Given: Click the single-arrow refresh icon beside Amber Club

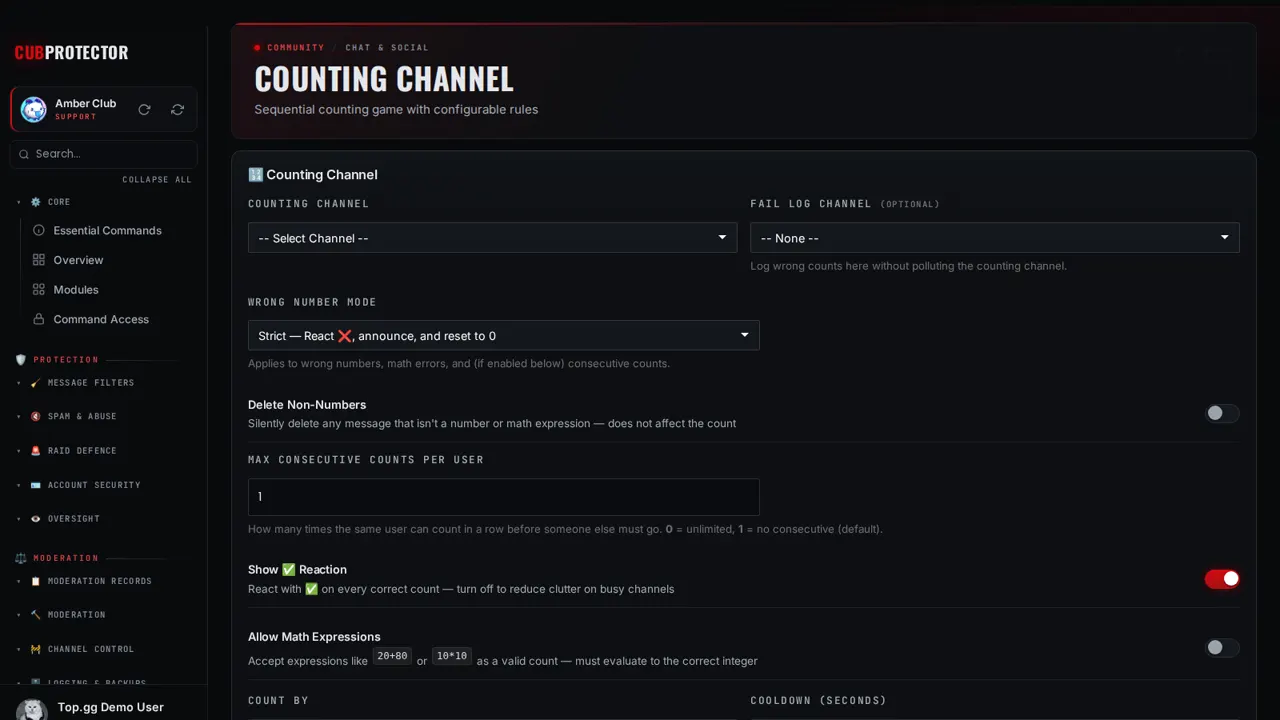Looking at the screenshot, I should click(144, 110).
